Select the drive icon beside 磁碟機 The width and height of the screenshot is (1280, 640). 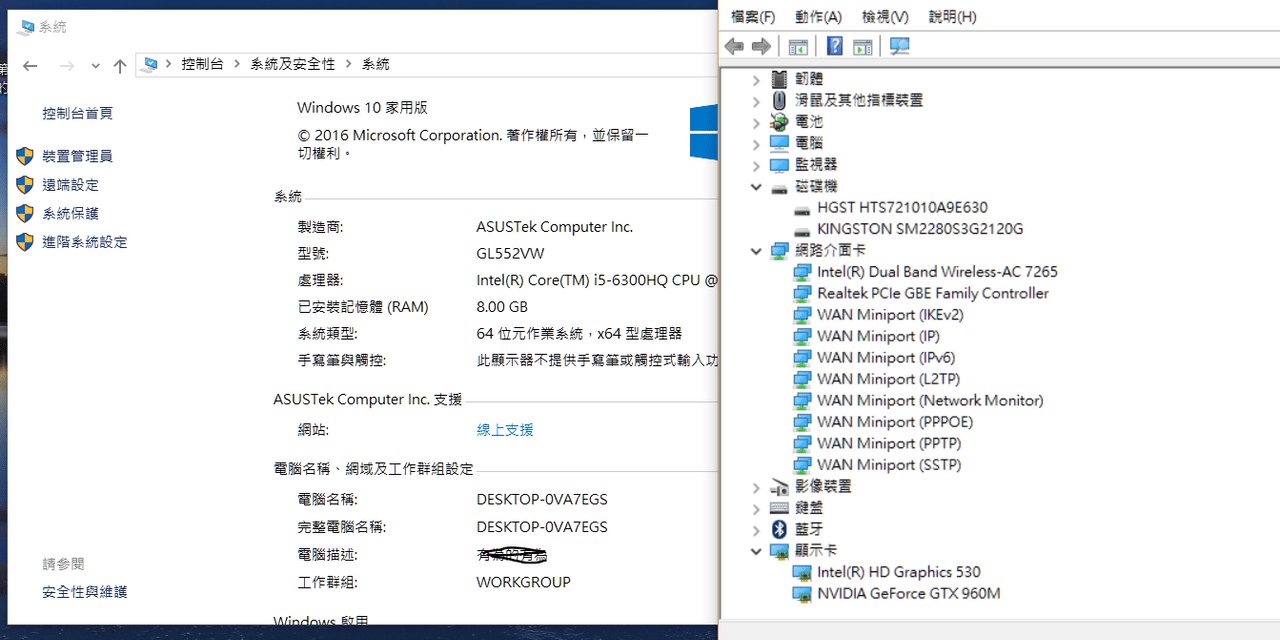click(x=780, y=187)
